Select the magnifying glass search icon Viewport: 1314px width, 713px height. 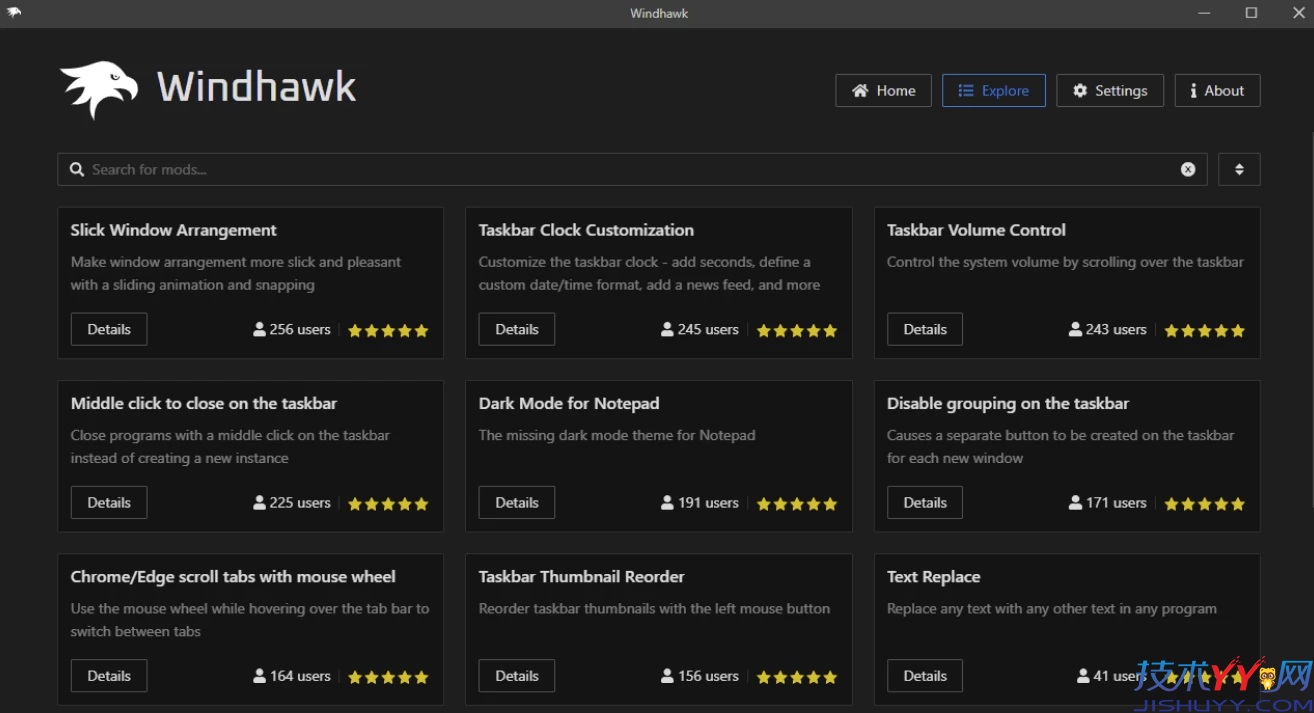77,169
